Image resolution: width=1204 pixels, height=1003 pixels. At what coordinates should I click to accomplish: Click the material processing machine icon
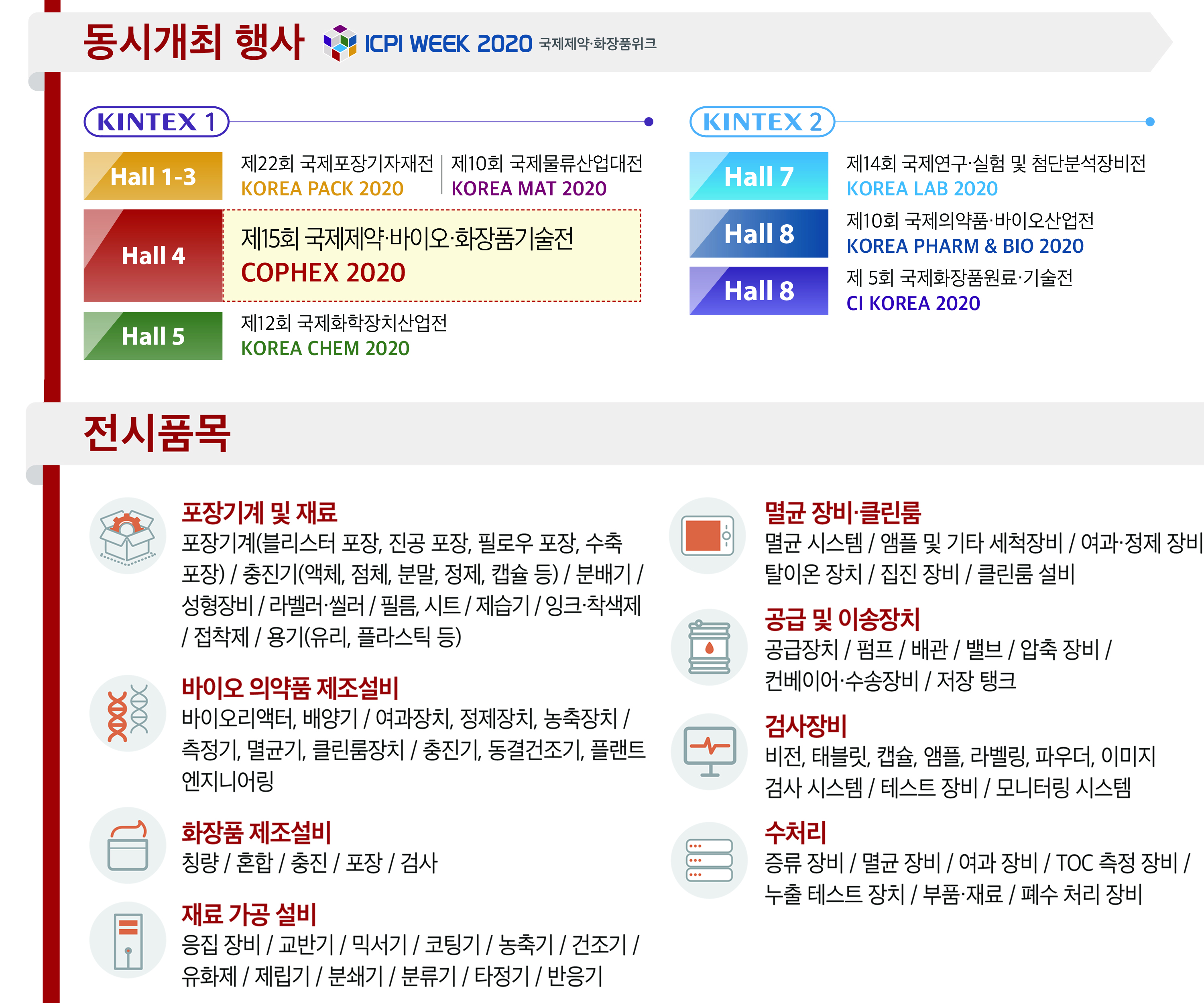click(x=127, y=940)
